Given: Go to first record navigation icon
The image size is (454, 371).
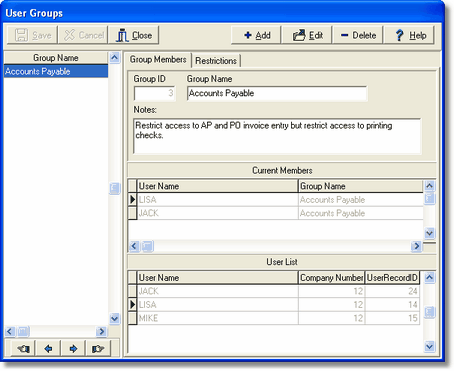Looking at the screenshot, I should tap(23, 349).
